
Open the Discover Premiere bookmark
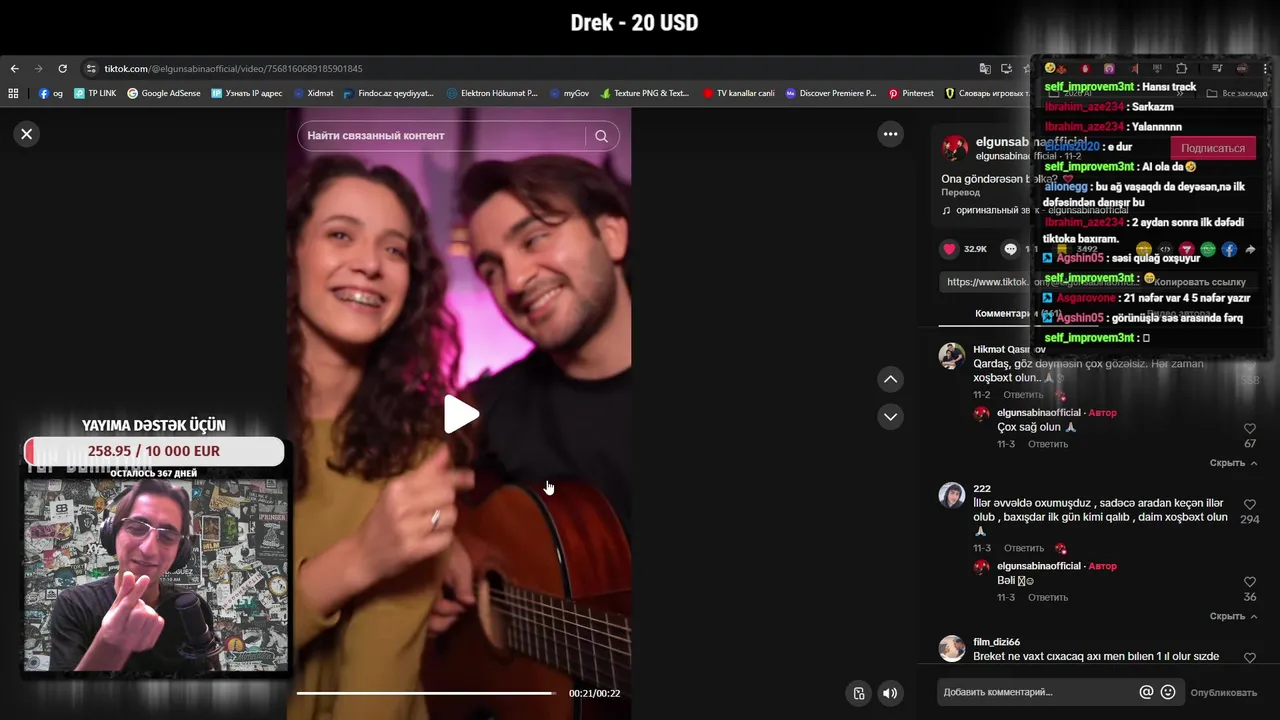[x=831, y=93]
